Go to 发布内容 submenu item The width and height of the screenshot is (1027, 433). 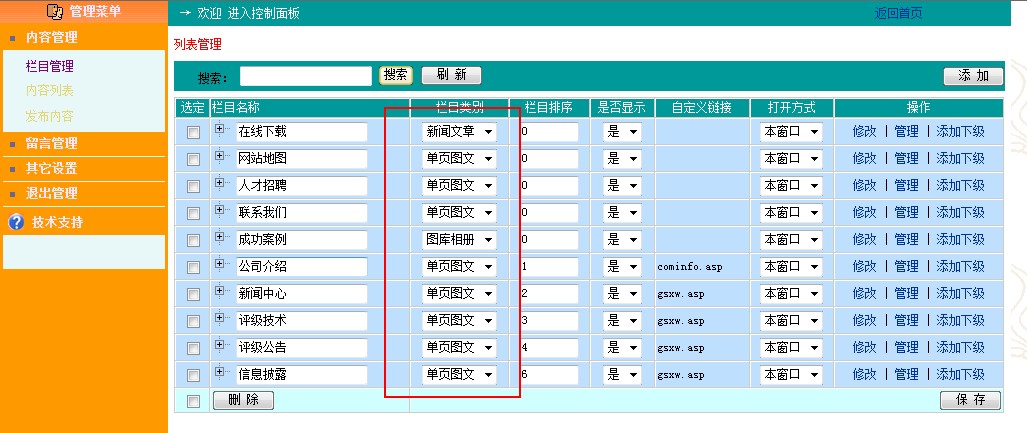point(49,117)
